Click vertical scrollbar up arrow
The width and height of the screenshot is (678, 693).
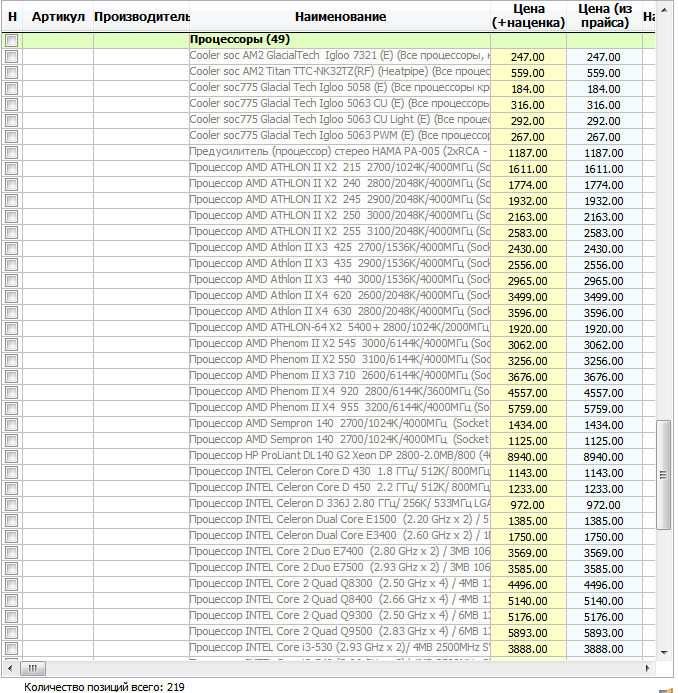point(663,10)
